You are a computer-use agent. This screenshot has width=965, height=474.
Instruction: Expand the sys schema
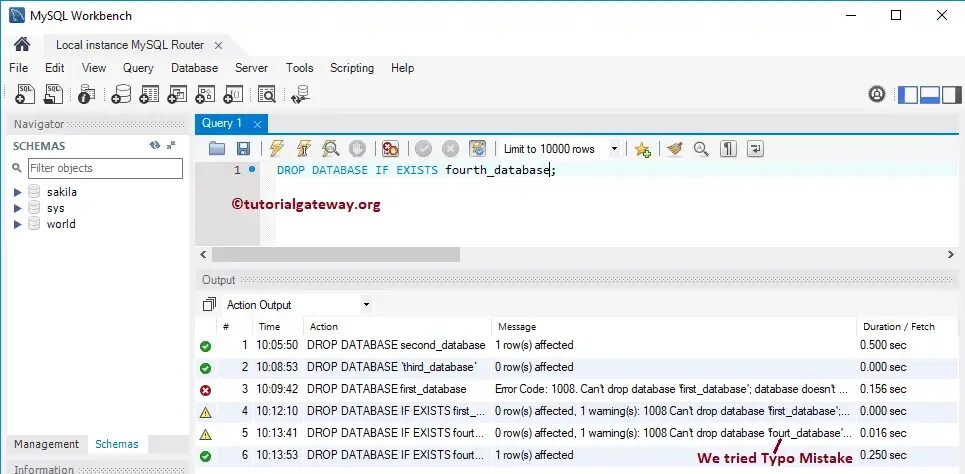pyautogui.click(x=17, y=208)
